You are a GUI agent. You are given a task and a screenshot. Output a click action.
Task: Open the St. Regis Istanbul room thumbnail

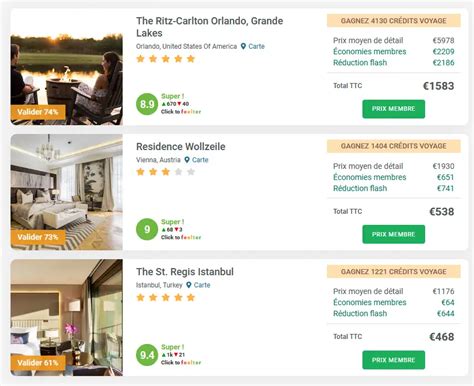(67, 318)
